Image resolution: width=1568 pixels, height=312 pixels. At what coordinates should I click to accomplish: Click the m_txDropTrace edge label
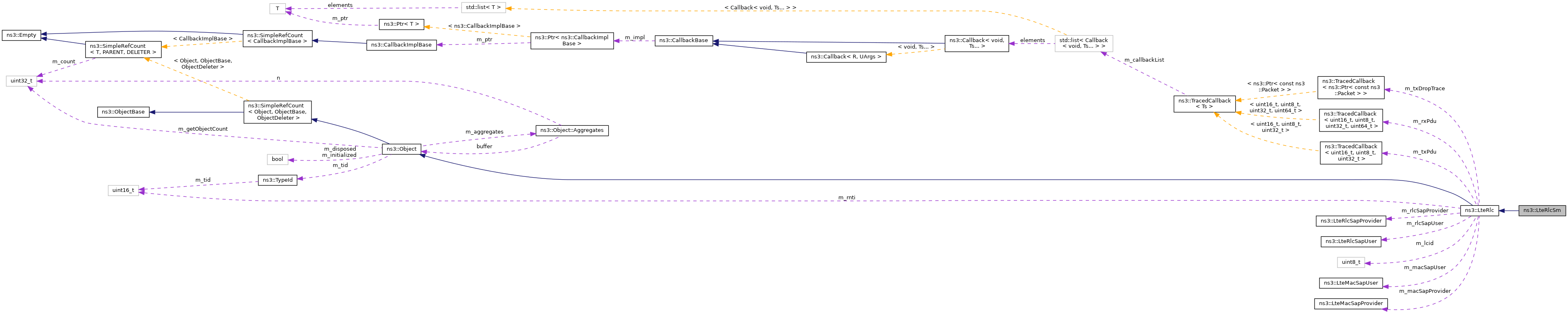coord(1425,89)
